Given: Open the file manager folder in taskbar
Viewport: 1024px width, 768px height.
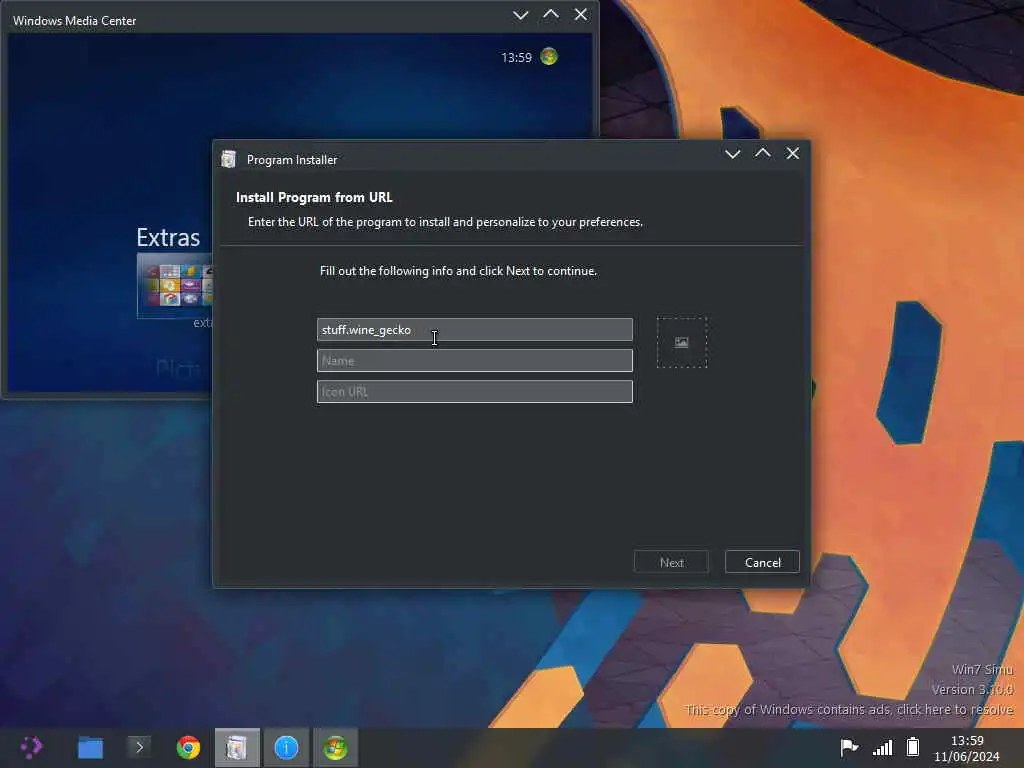Looking at the screenshot, I should [90, 748].
